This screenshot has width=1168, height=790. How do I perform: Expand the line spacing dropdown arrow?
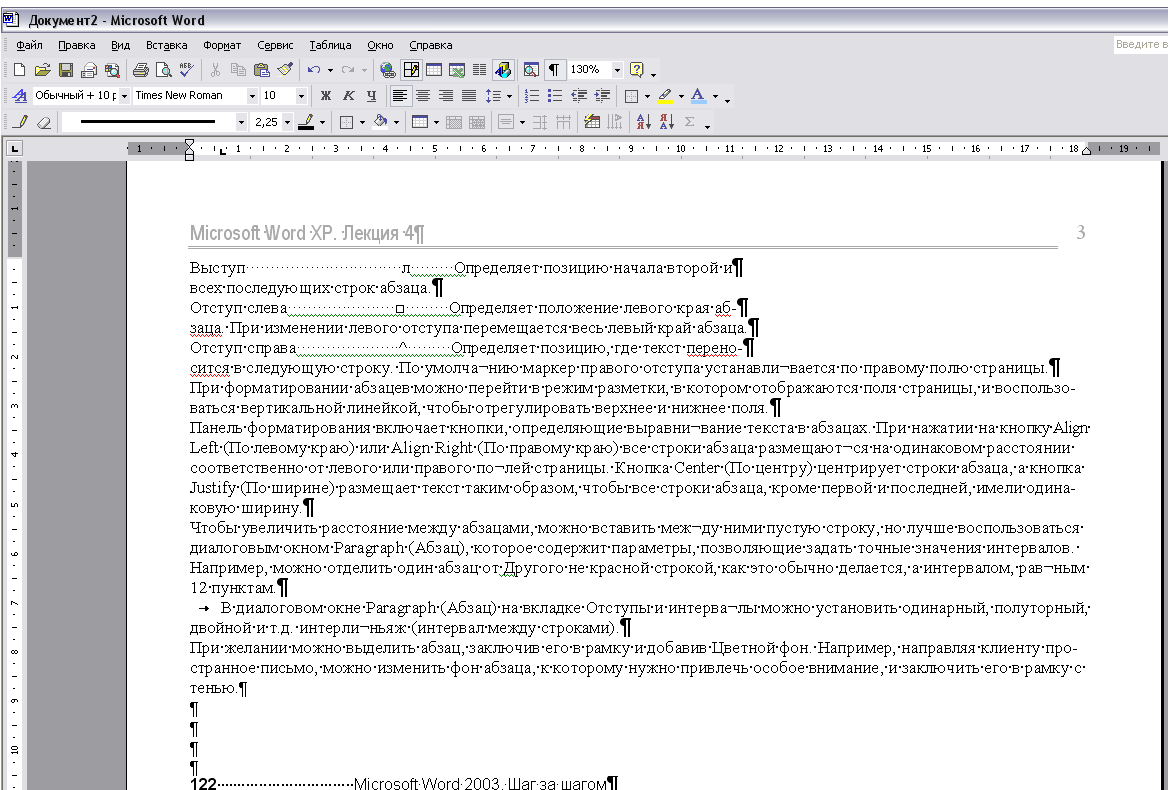pyautogui.click(x=510, y=96)
